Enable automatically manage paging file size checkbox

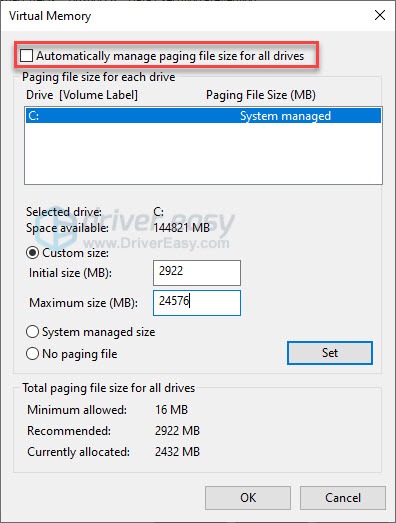coord(26,55)
